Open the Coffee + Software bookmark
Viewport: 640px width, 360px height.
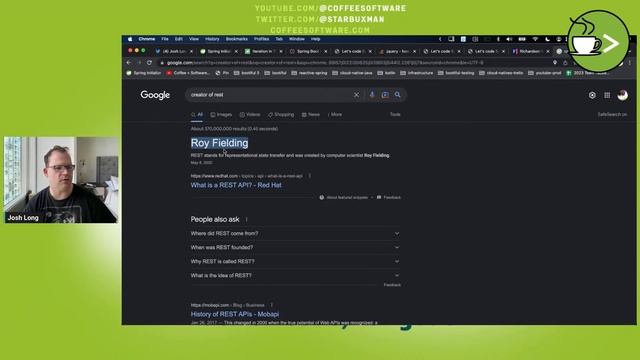coord(188,73)
